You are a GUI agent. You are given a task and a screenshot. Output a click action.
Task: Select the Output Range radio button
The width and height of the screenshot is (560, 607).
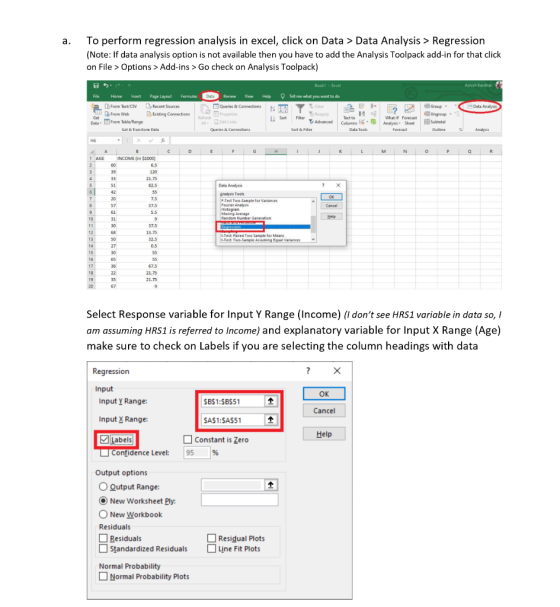point(103,487)
